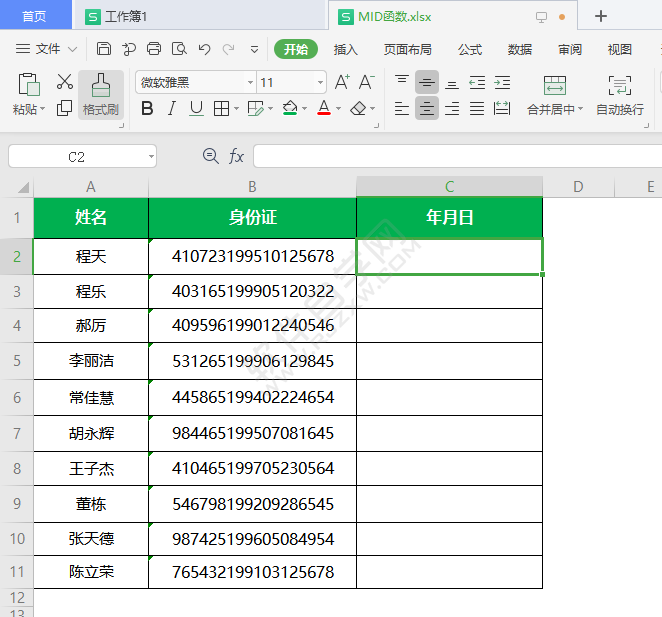The image size is (662, 617).
Task: Open Print Preview icon
Action: click(x=179, y=49)
